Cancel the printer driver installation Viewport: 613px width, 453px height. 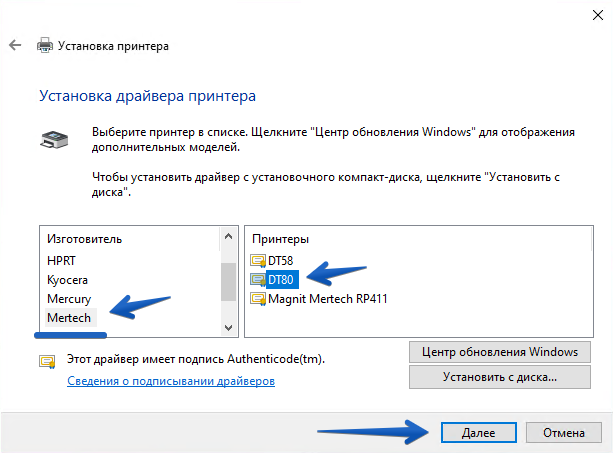tap(563, 433)
